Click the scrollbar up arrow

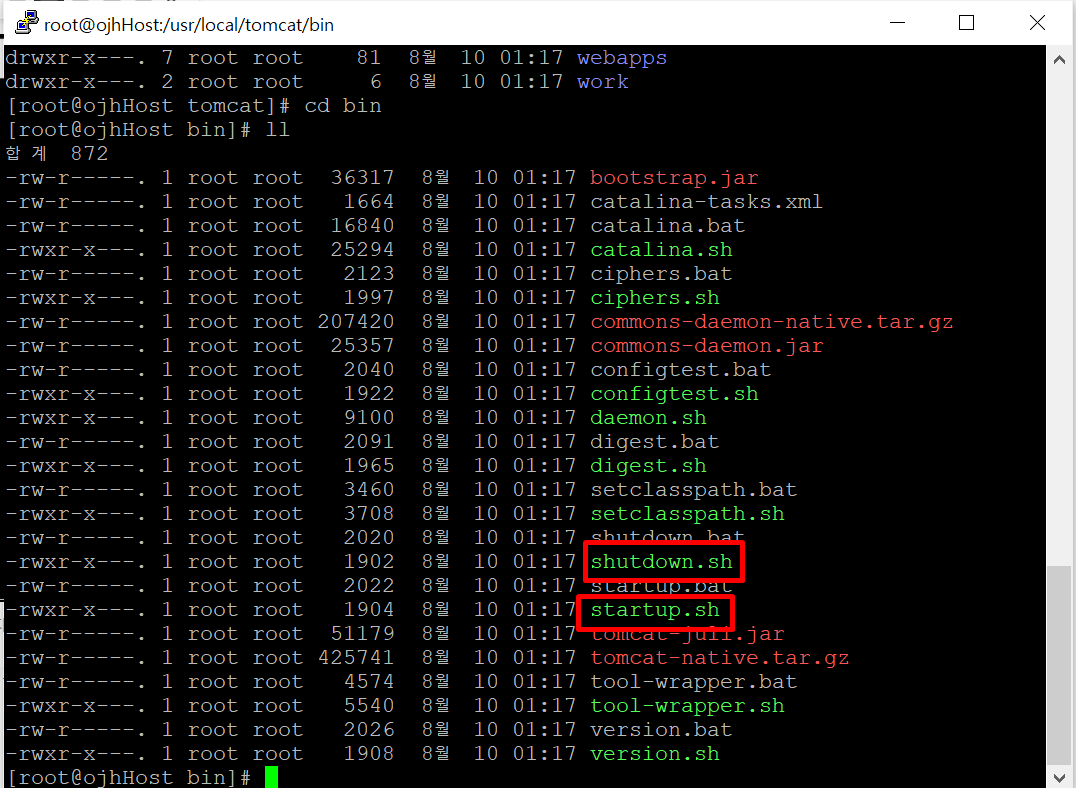tap(1059, 60)
